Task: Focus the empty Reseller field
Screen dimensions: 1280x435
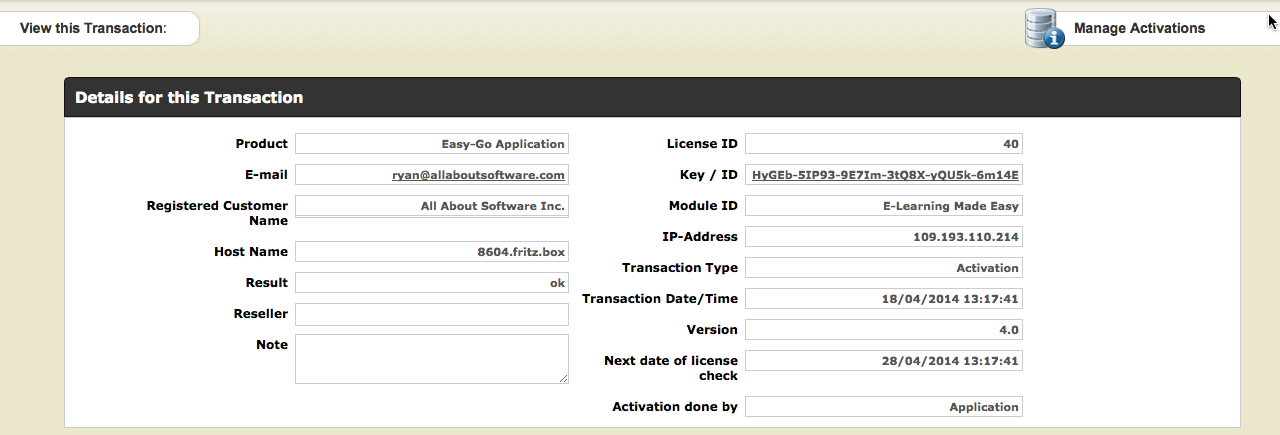Action: click(432, 314)
